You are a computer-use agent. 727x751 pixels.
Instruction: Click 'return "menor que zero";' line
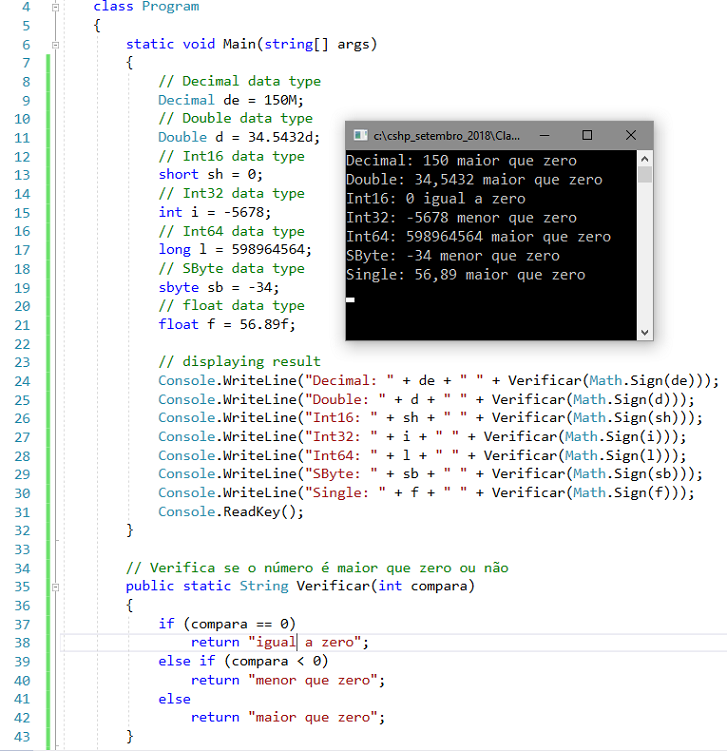point(288,680)
